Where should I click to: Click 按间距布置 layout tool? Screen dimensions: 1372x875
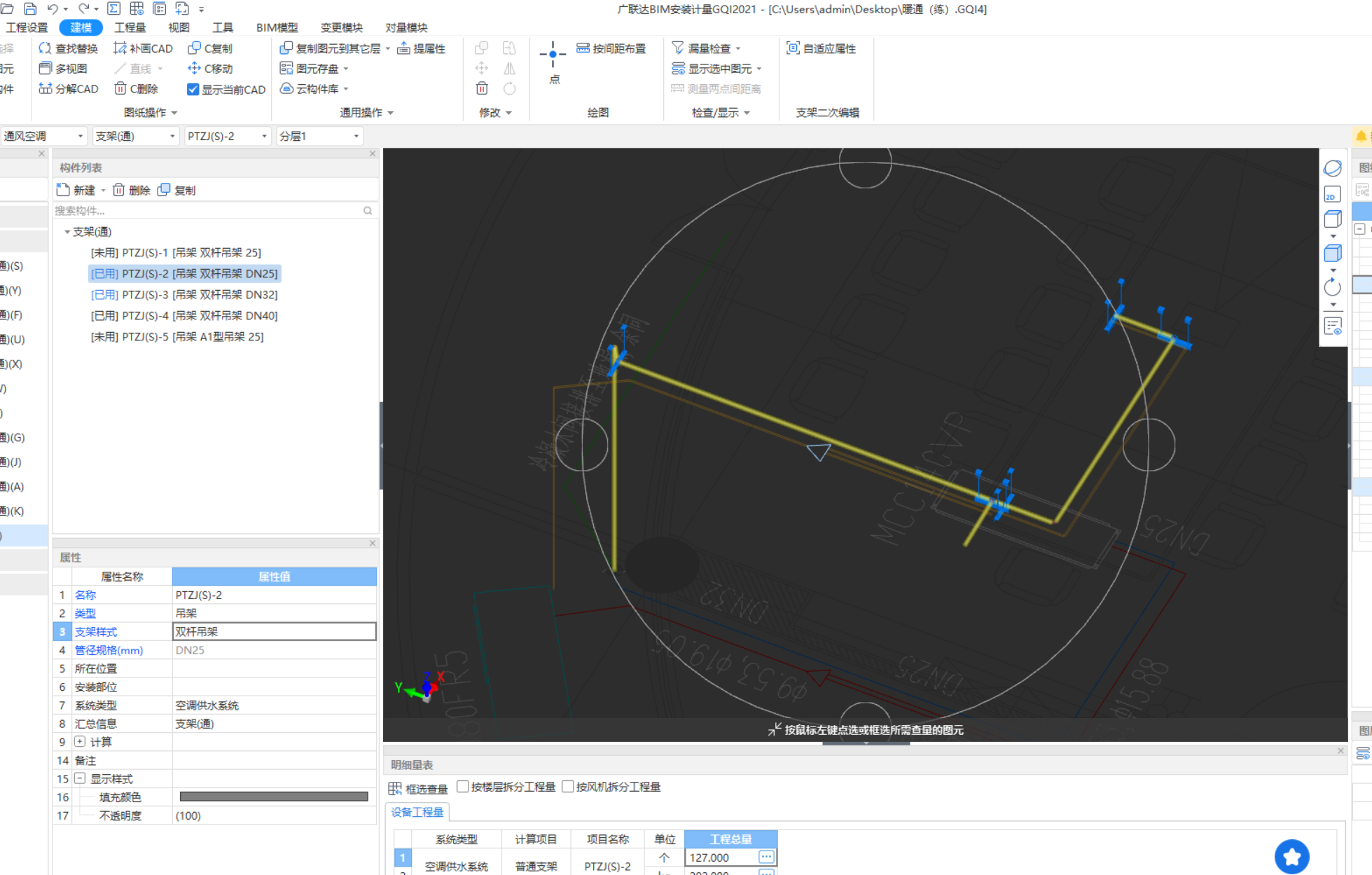[611, 48]
